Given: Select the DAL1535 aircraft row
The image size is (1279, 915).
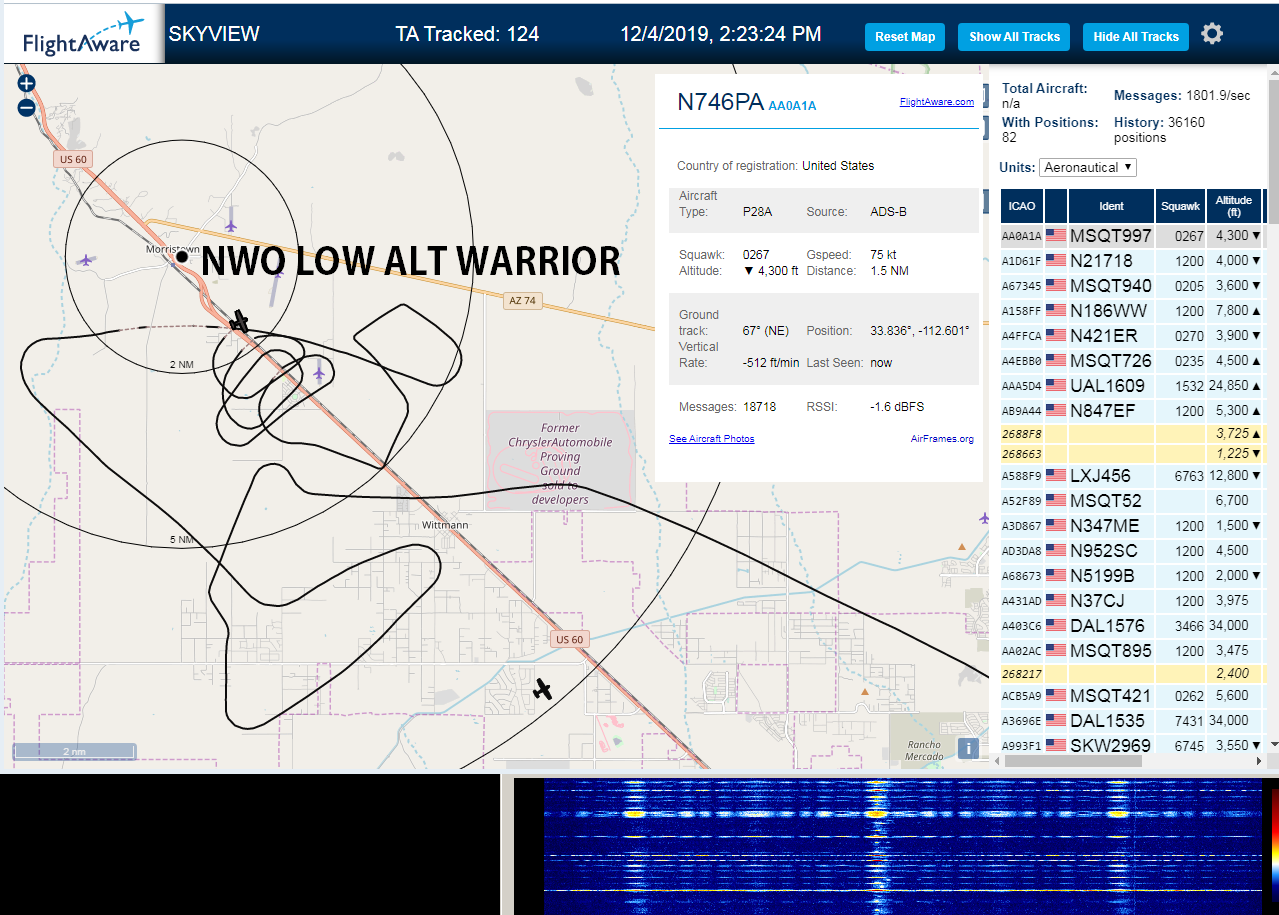Looking at the screenshot, I should point(1132,721).
